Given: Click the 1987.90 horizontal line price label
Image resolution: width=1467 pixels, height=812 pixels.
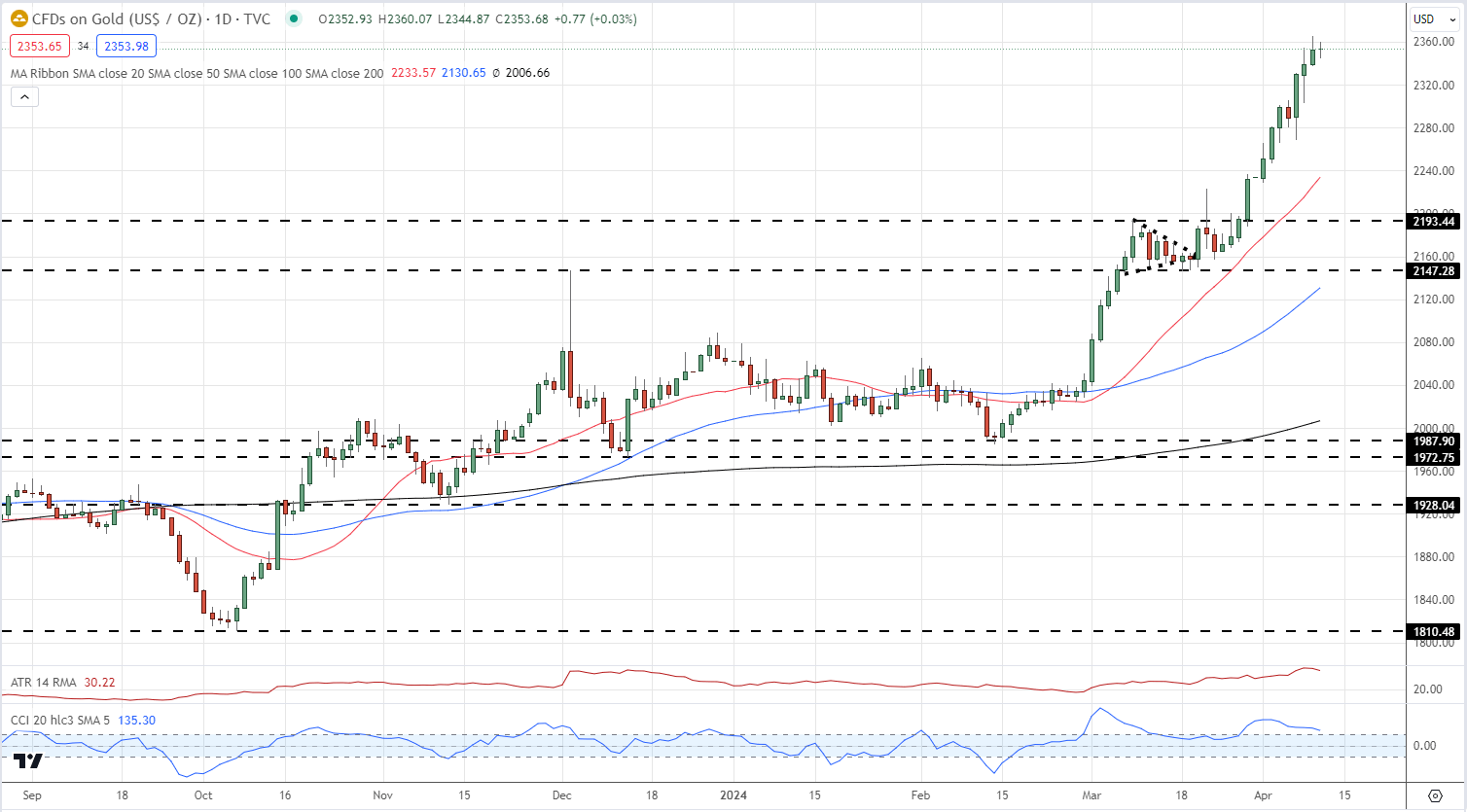Looking at the screenshot, I should click(1434, 441).
